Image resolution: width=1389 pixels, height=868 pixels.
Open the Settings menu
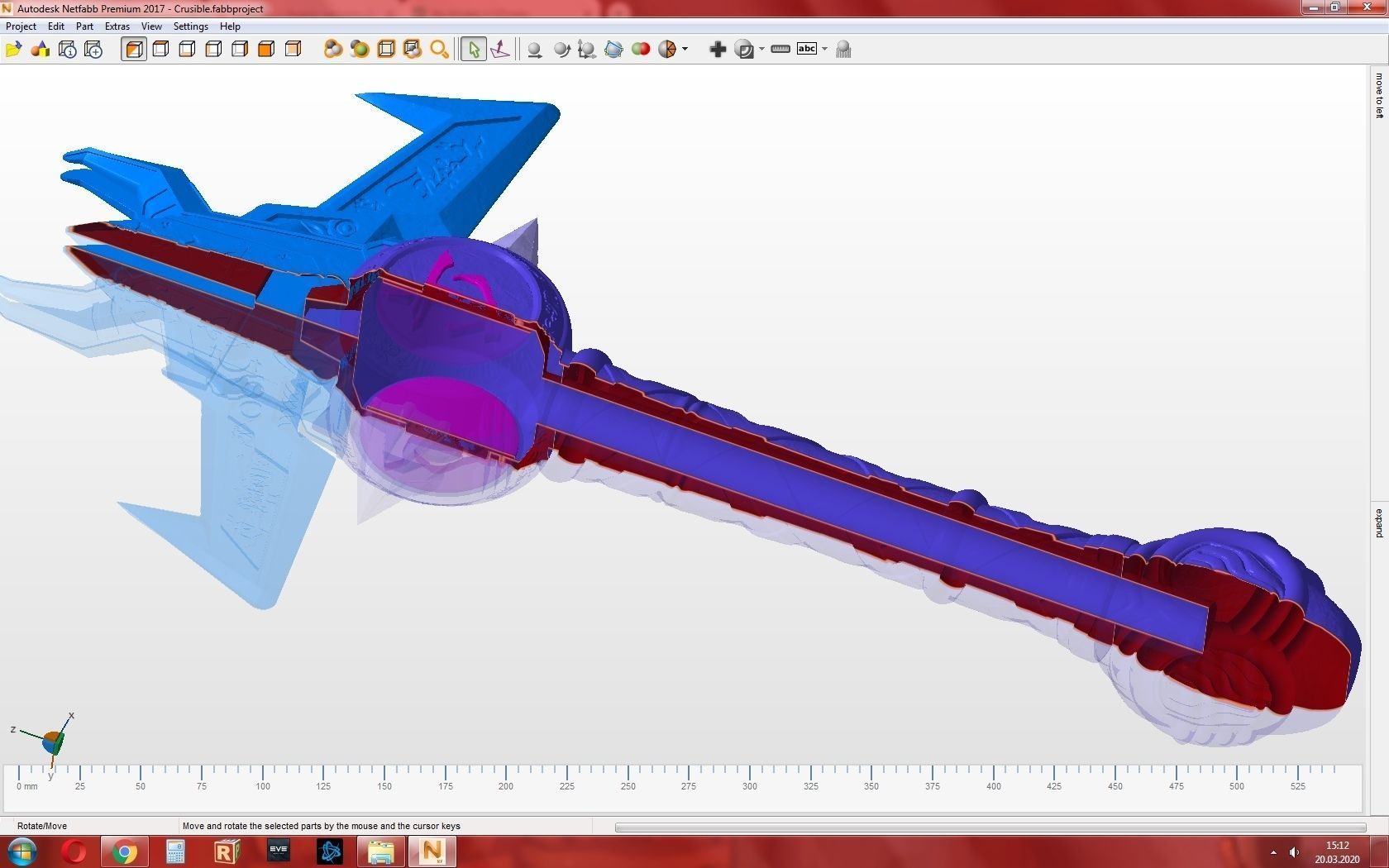click(x=191, y=26)
